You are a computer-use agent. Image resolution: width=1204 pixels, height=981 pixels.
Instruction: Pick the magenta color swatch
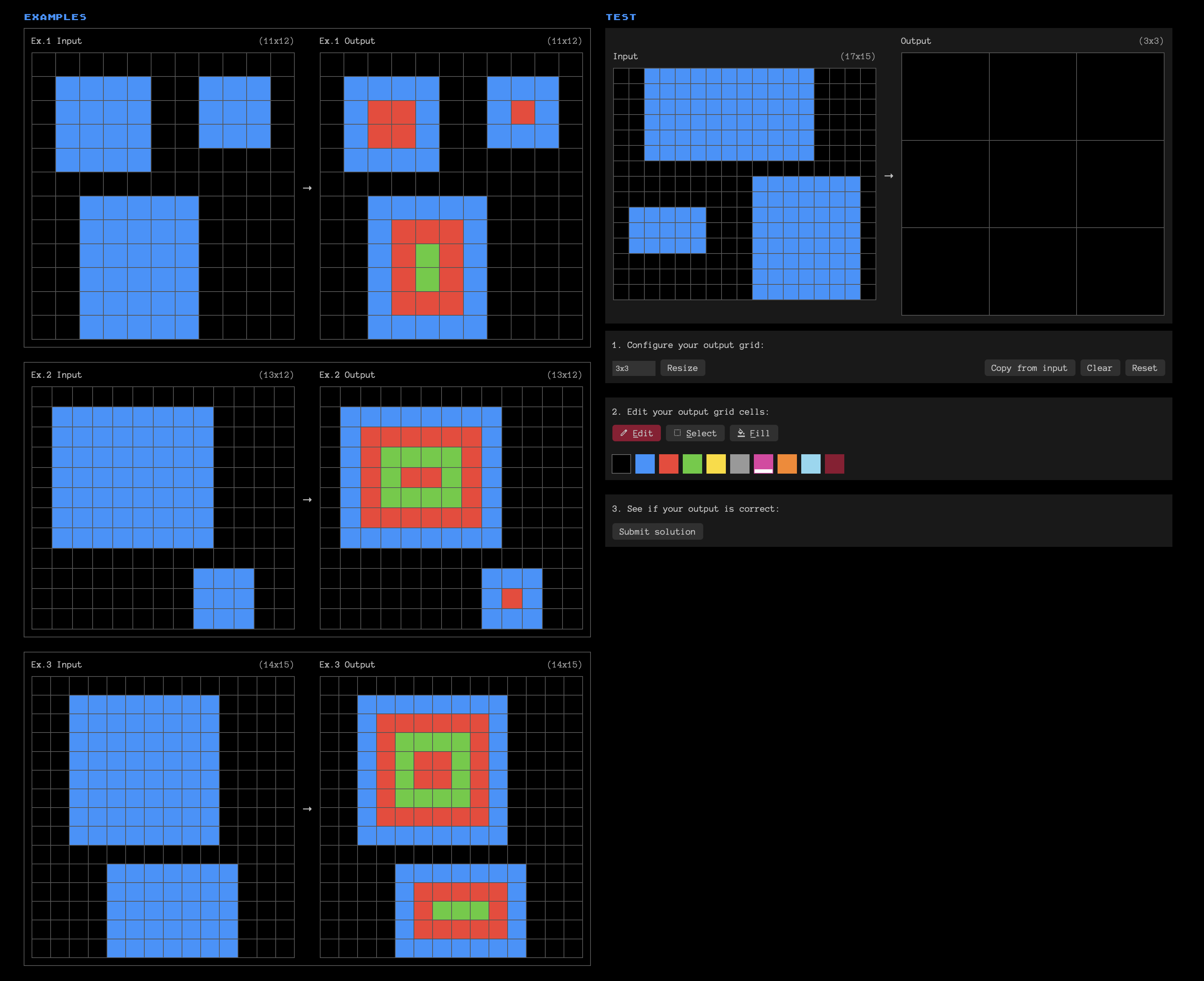click(x=763, y=464)
